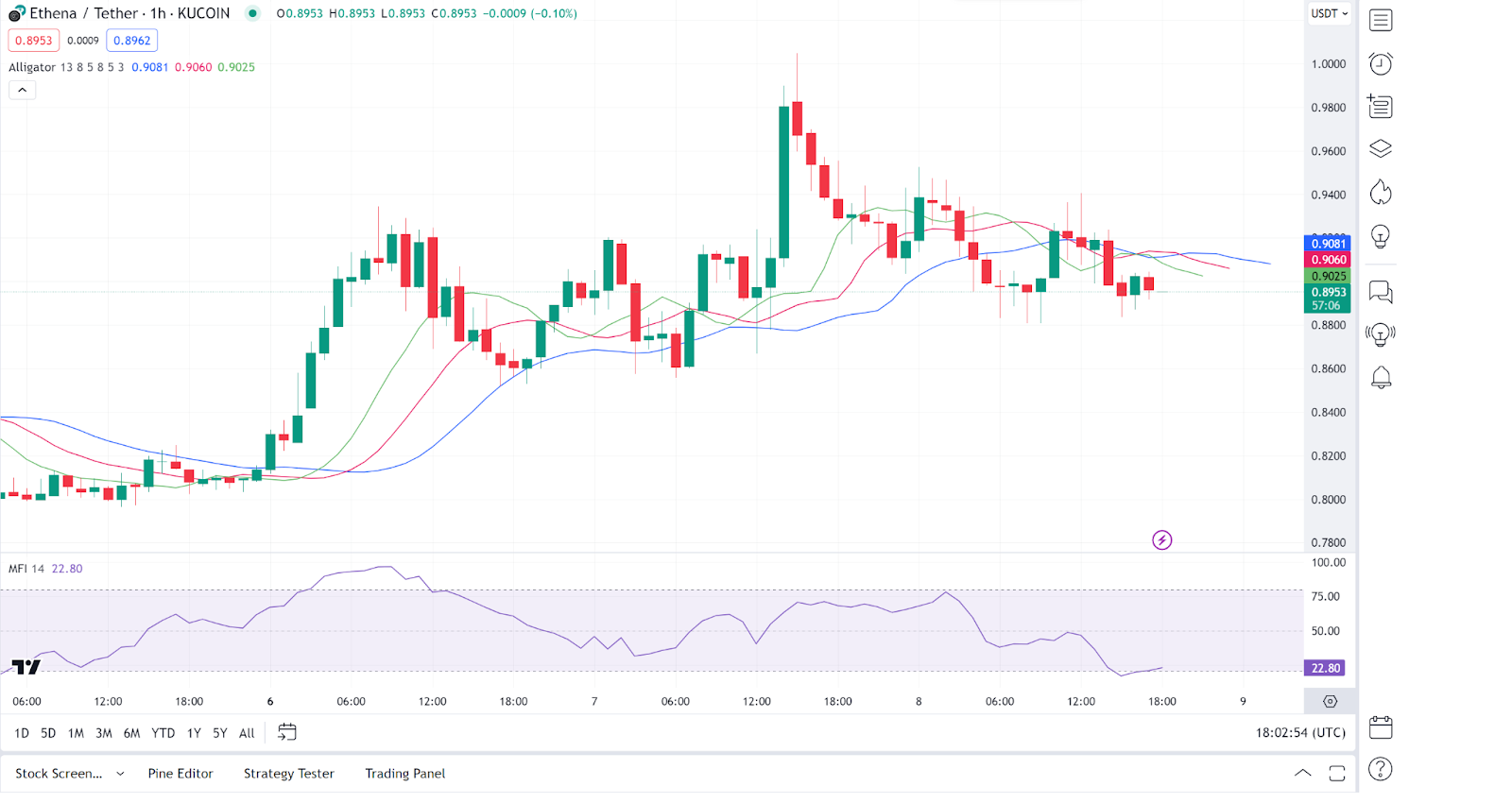
Task: Click the 18:00 label nearest day 9
Action: (x=1162, y=701)
